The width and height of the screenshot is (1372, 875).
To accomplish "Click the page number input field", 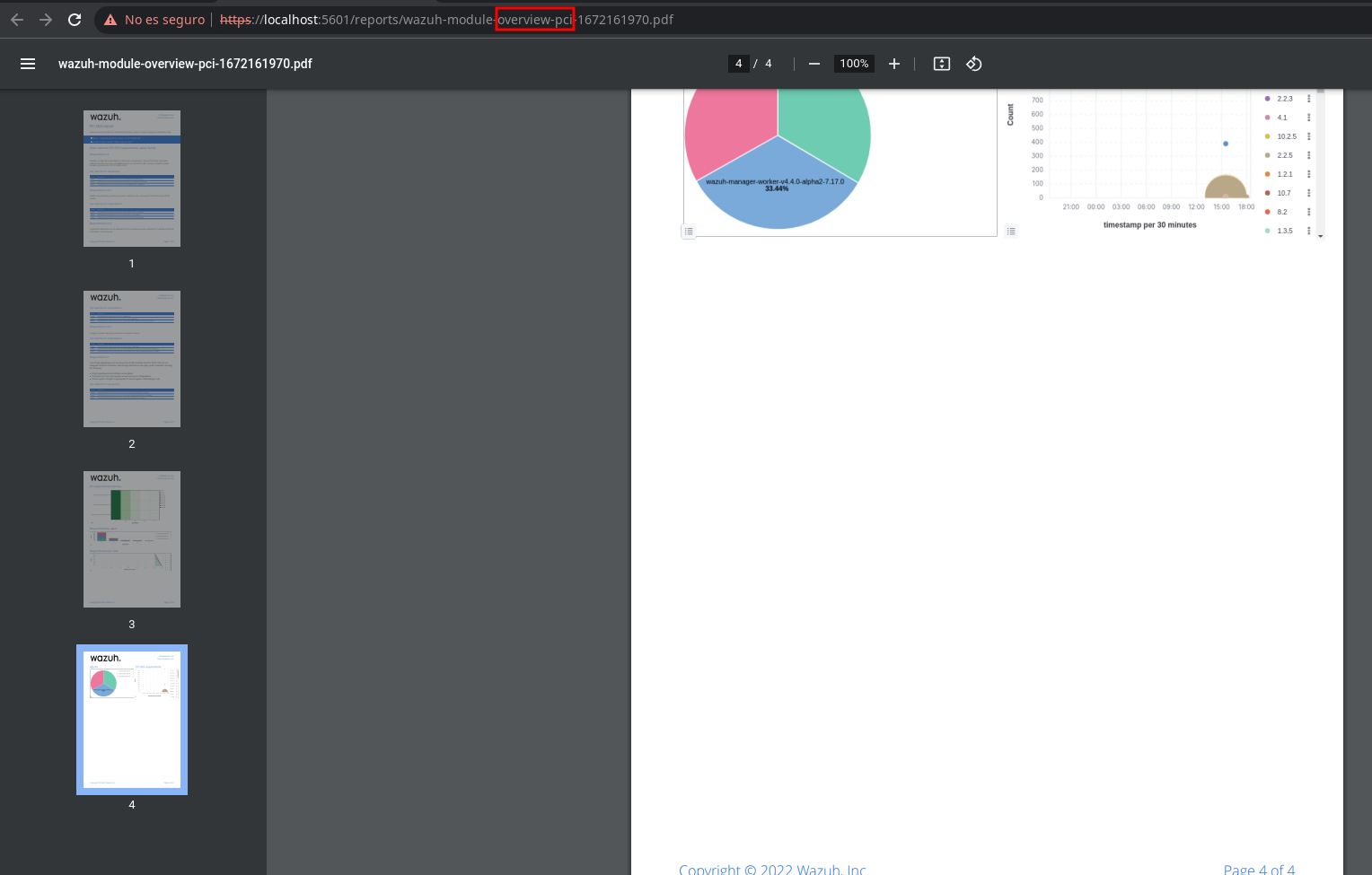I will pyautogui.click(x=739, y=63).
